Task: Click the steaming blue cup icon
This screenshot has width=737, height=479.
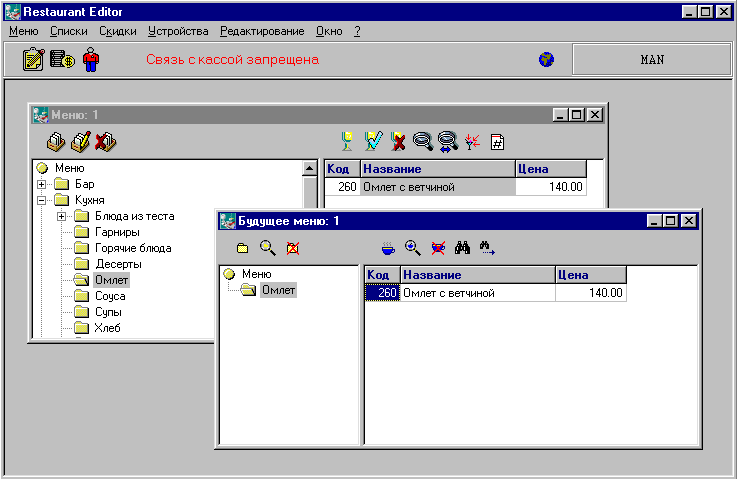Action: click(388, 248)
